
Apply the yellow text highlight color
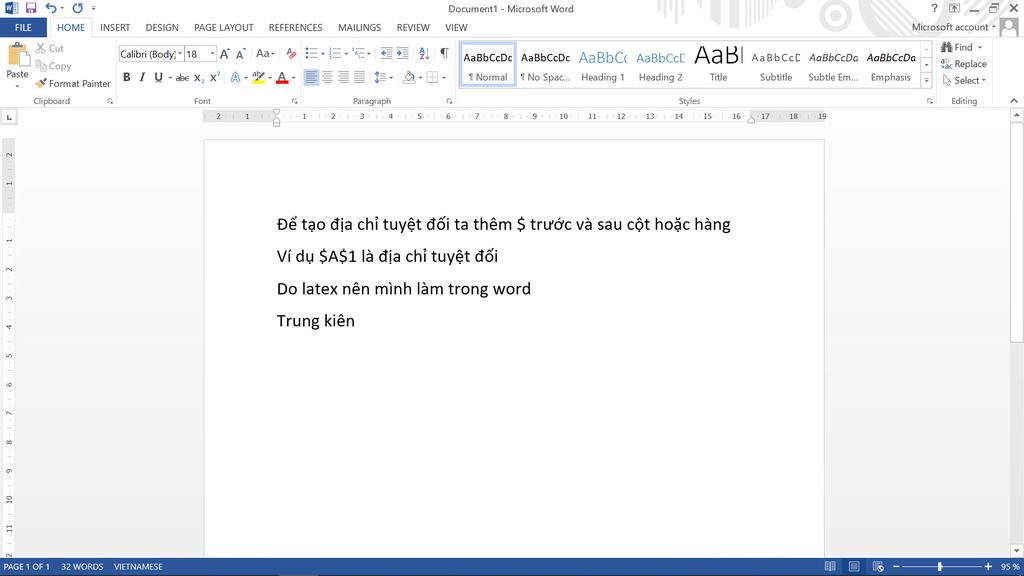click(259, 77)
